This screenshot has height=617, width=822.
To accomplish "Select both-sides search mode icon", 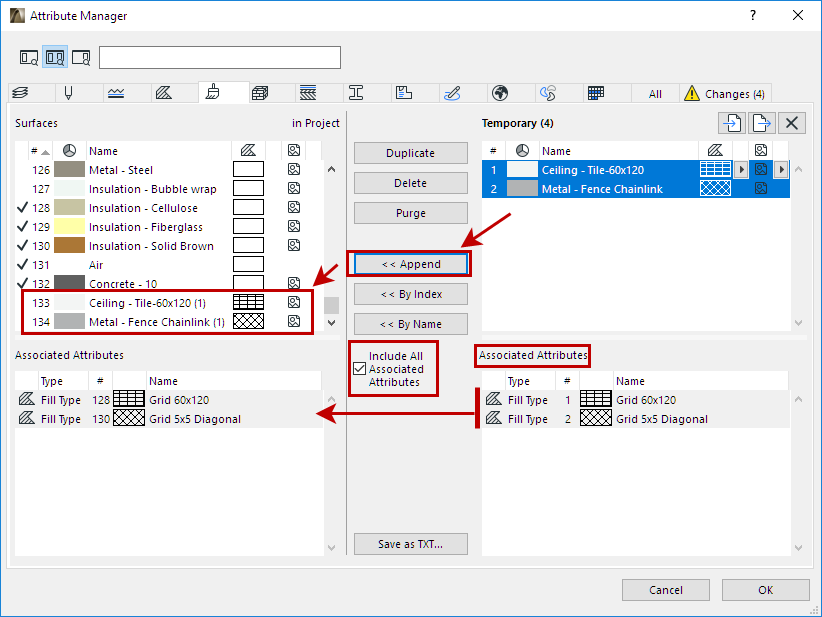I will (55, 57).
